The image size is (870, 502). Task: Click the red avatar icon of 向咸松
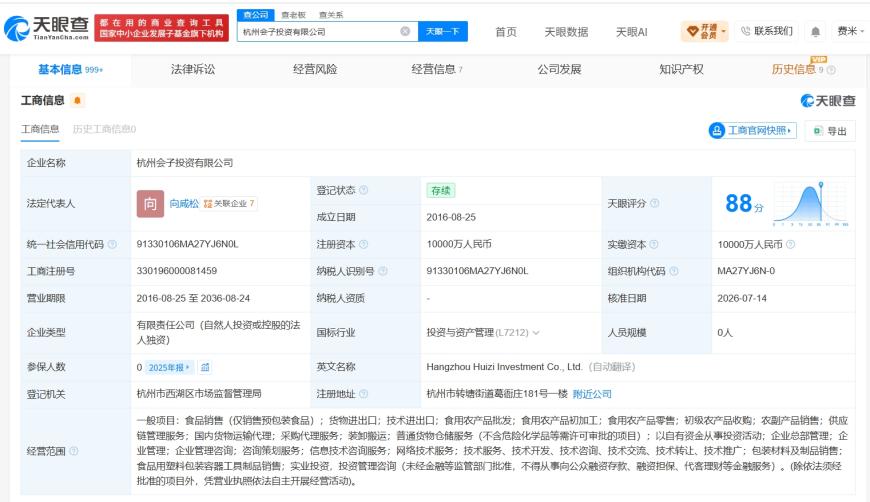[150, 204]
